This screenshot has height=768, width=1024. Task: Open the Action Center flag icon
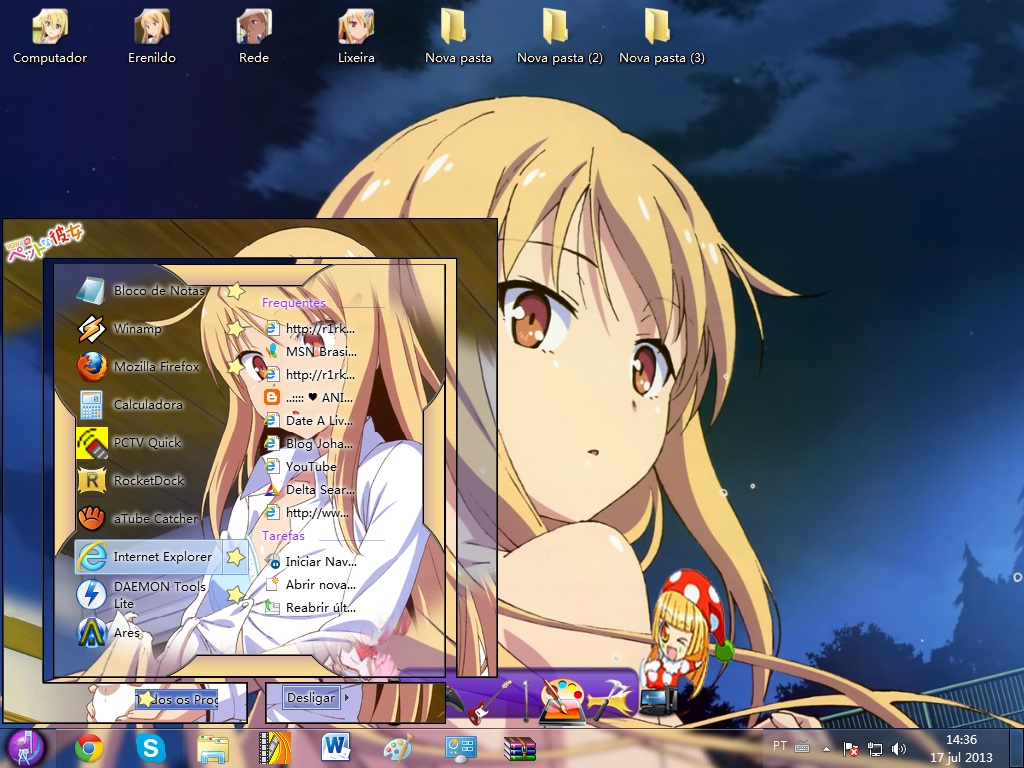[851, 747]
